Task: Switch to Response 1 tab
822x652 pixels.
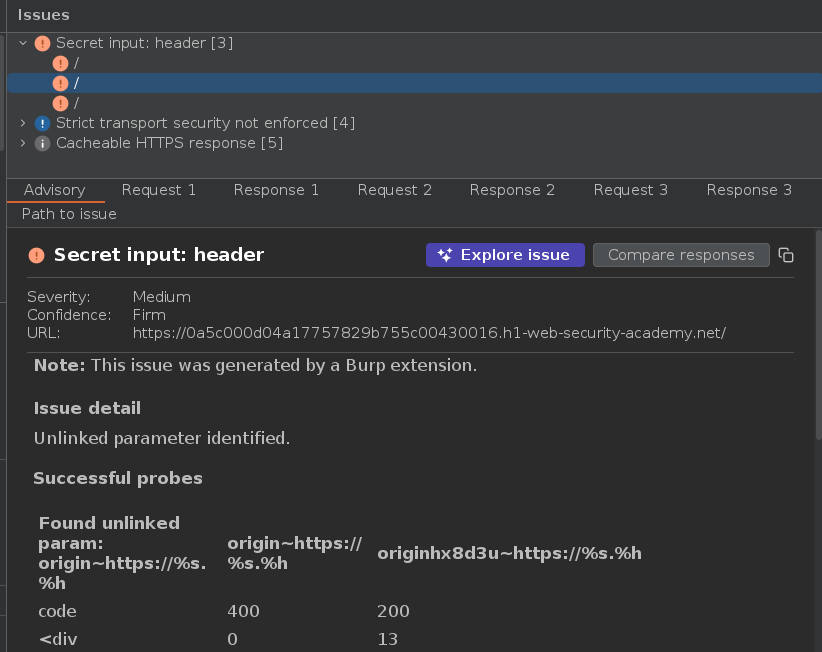Action: point(276,190)
